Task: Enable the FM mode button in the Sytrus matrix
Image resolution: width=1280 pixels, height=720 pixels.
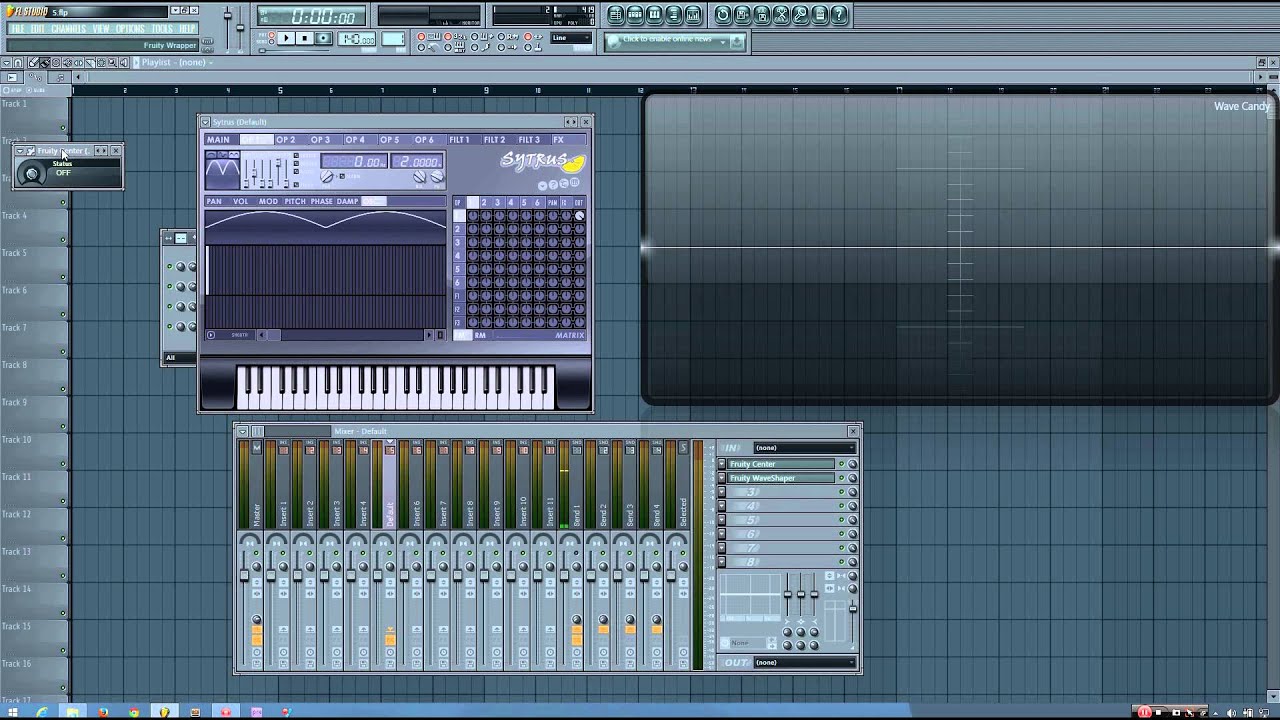Action: pos(462,335)
